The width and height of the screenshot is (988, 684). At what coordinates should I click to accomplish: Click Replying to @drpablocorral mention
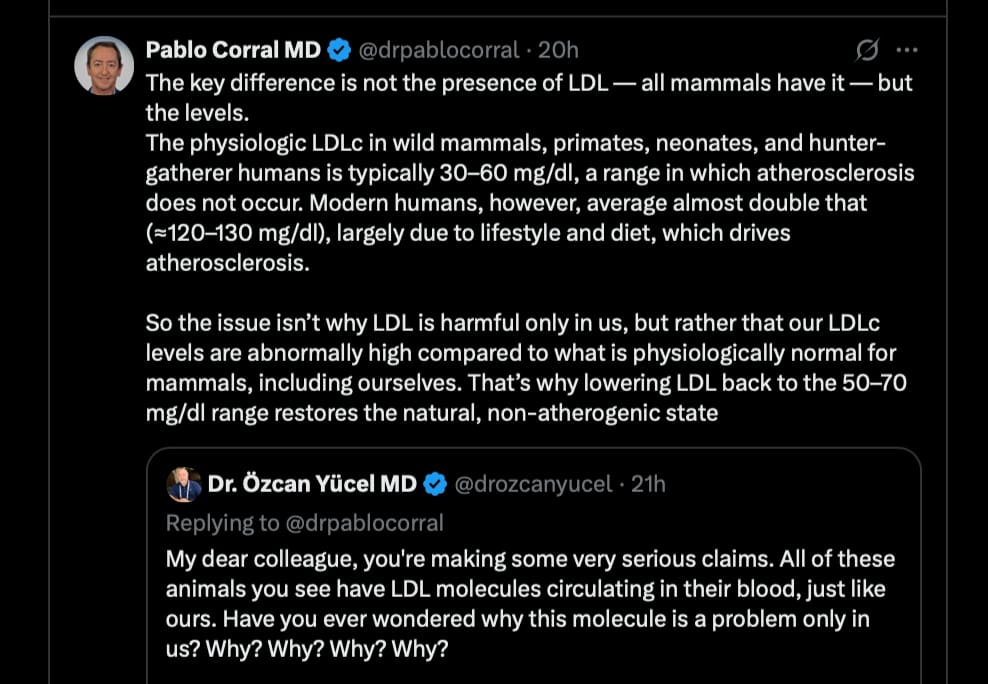[365, 523]
